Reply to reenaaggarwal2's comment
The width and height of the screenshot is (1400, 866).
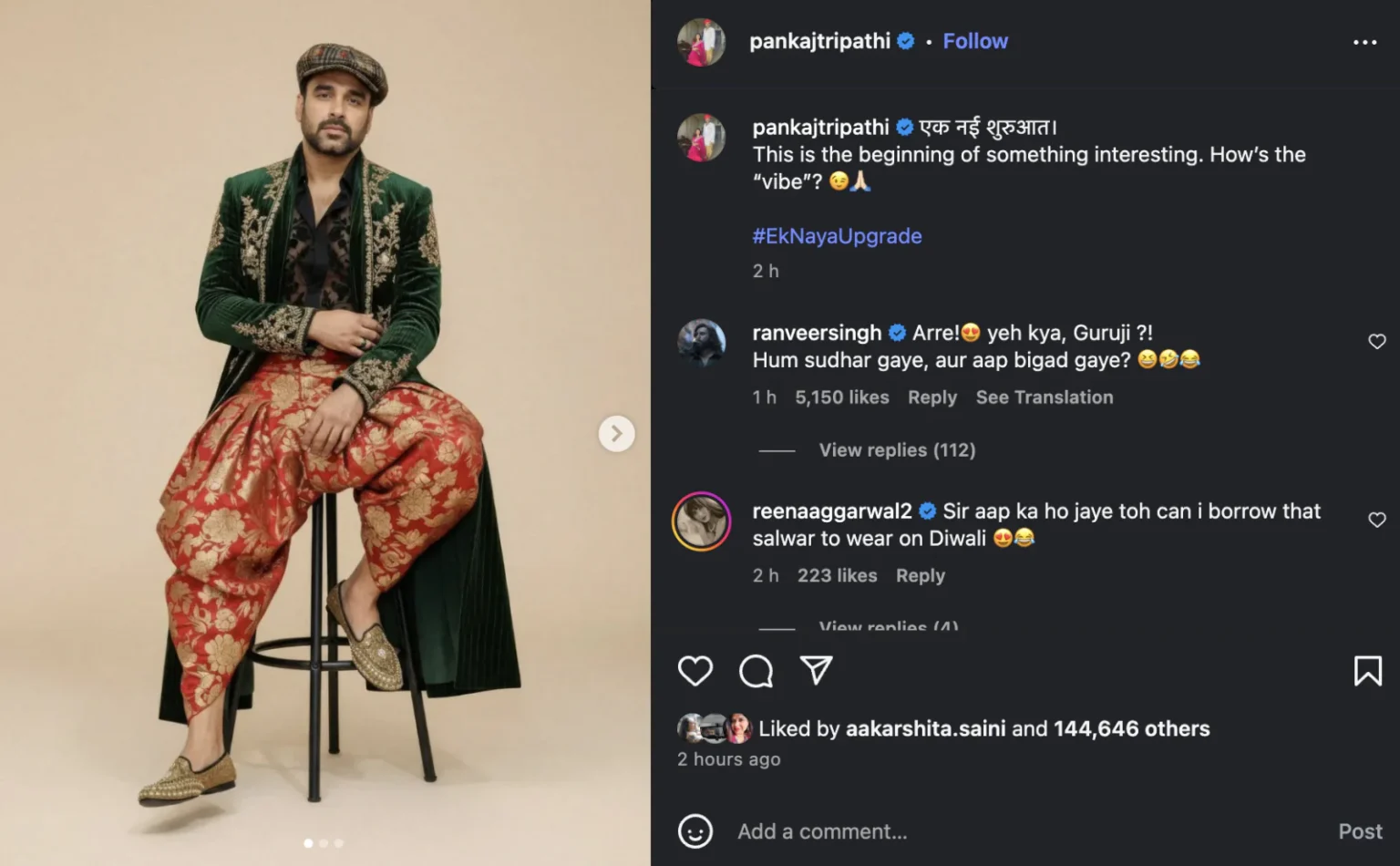[920, 575]
